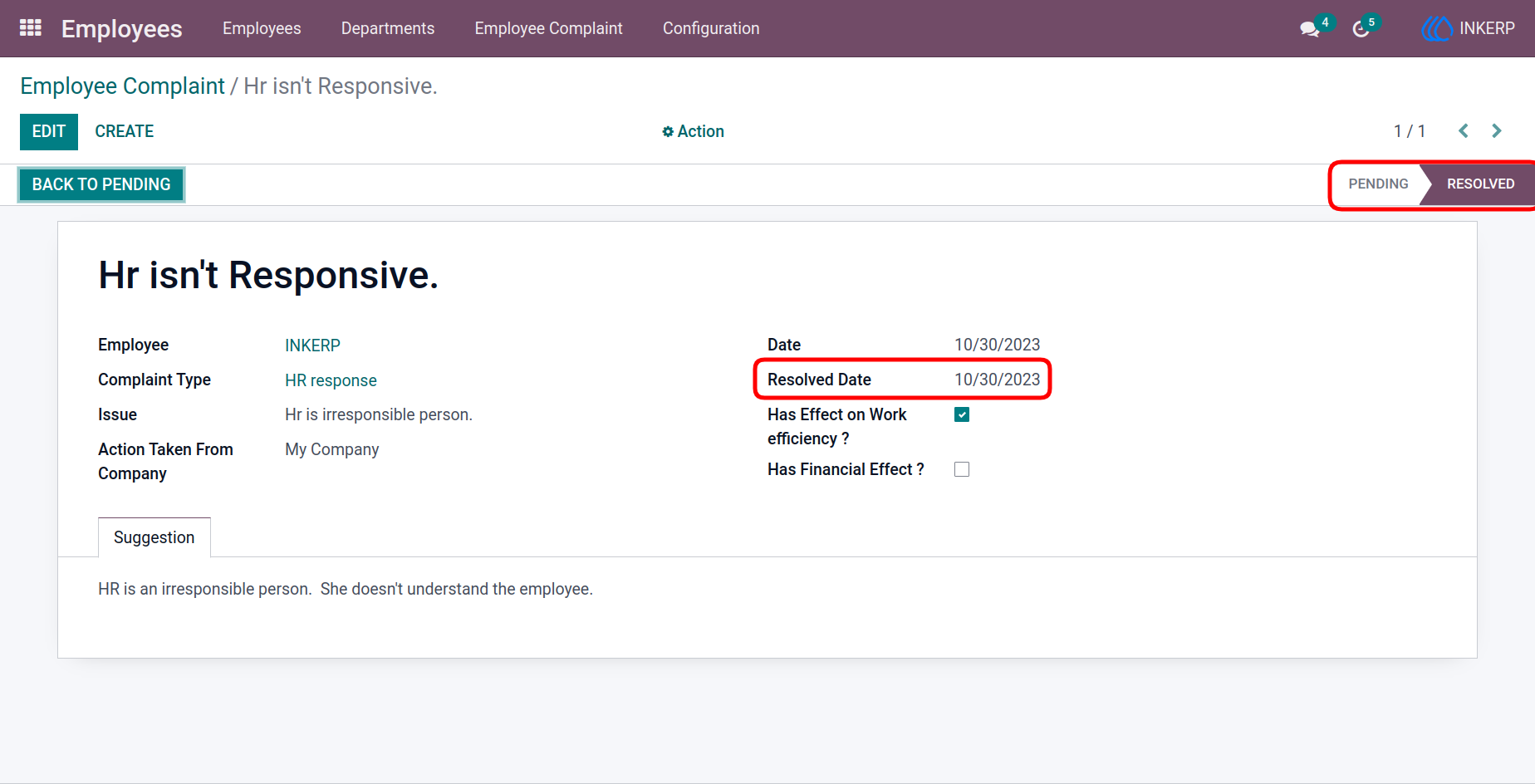
Task: Click the Resolved Date value 10/30/2023
Action: point(997,380)
